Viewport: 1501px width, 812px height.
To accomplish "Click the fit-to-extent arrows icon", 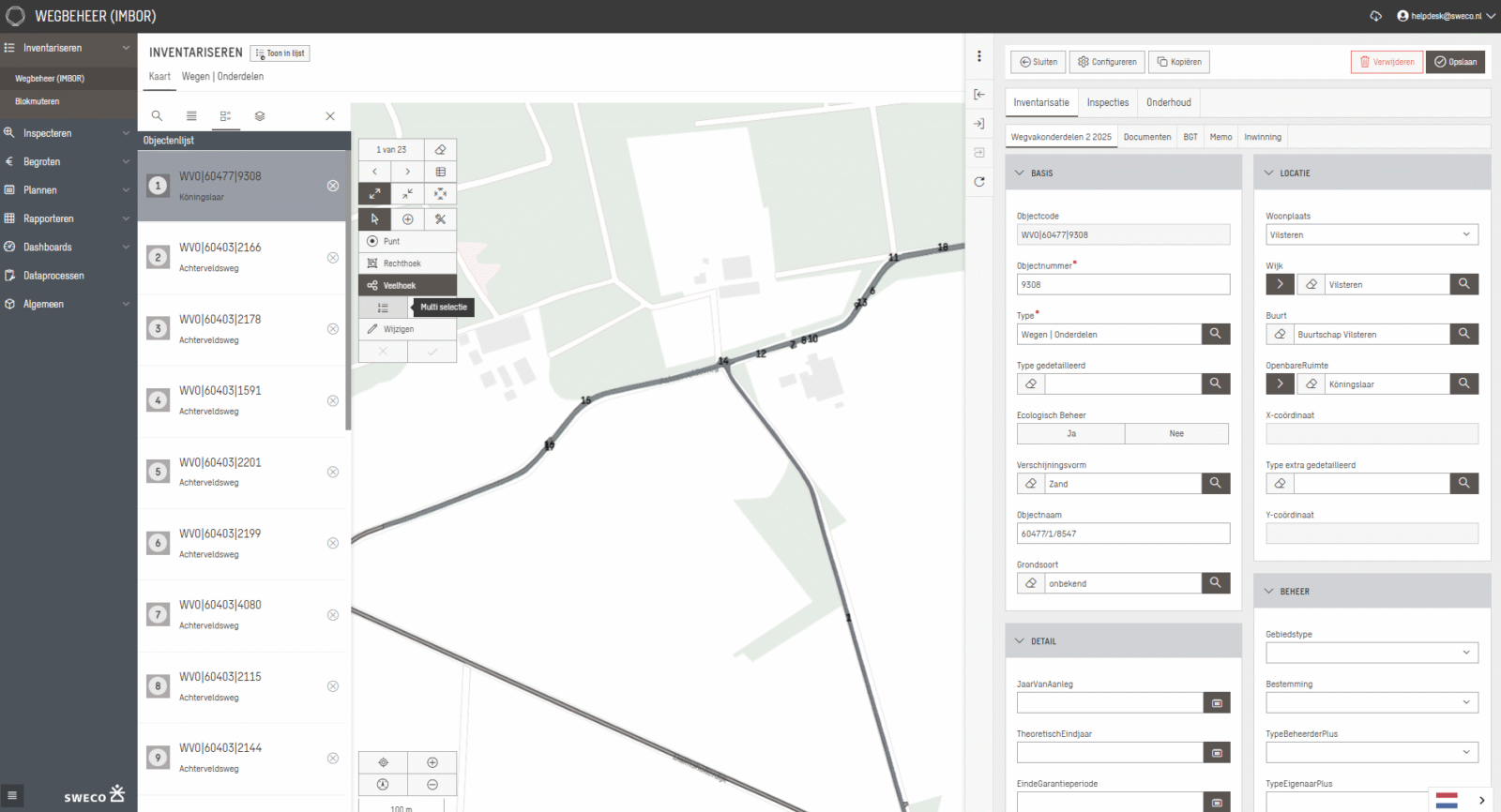I will [440, 194].
